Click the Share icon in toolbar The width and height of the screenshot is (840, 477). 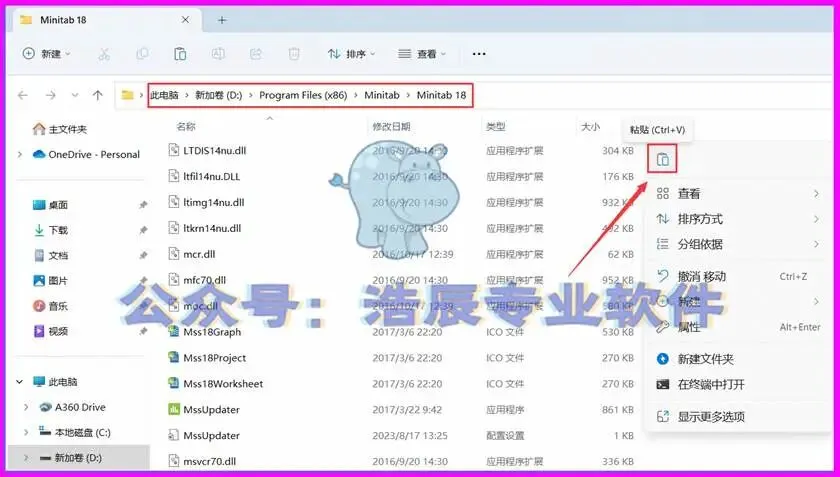256,54
